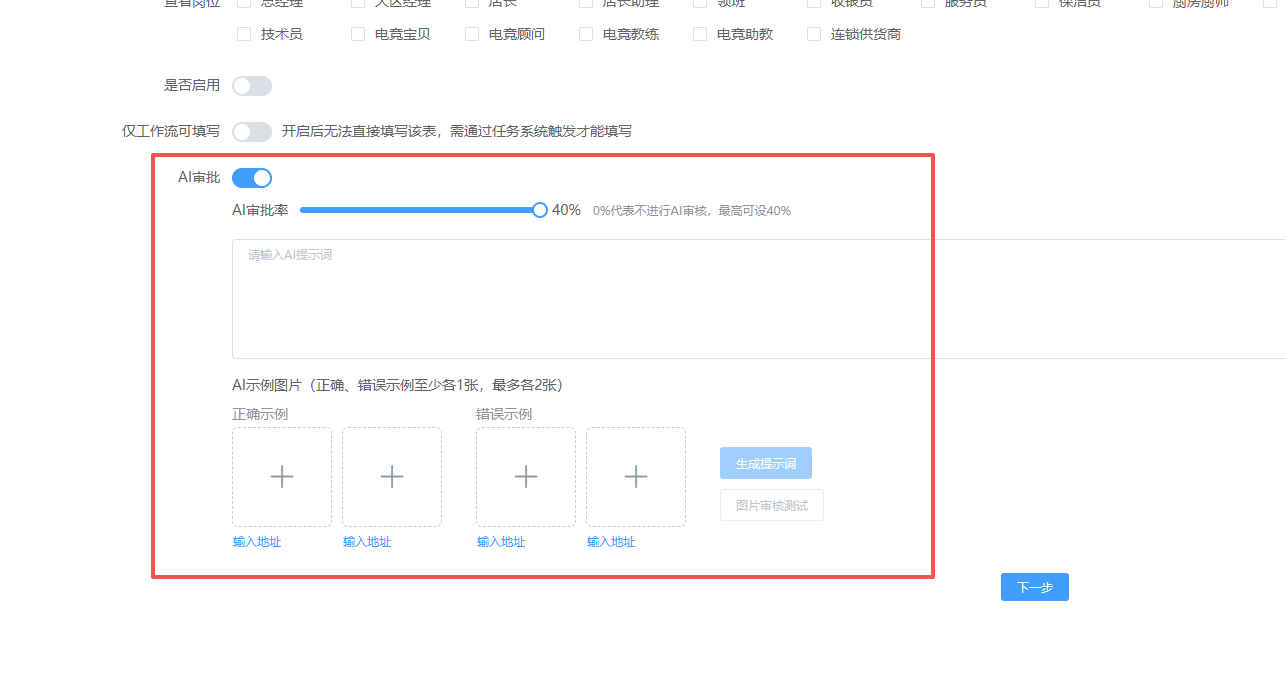Screen dimensions: 1285x692
Task: Click the 图片审核测试 button
Action: (x=772, y=505)
